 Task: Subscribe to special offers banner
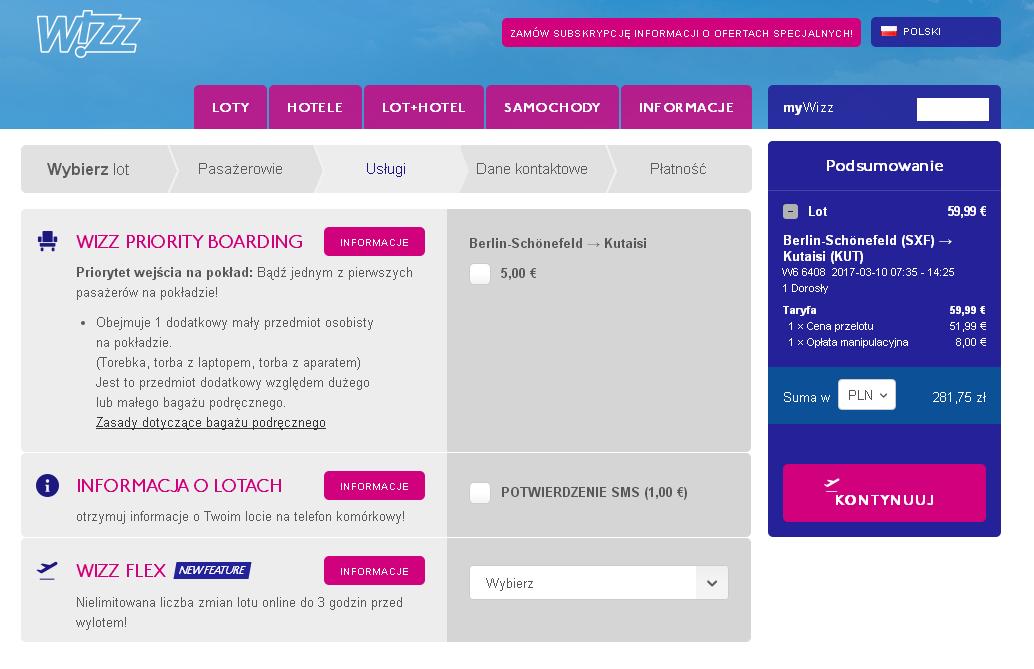pos(681,32)
